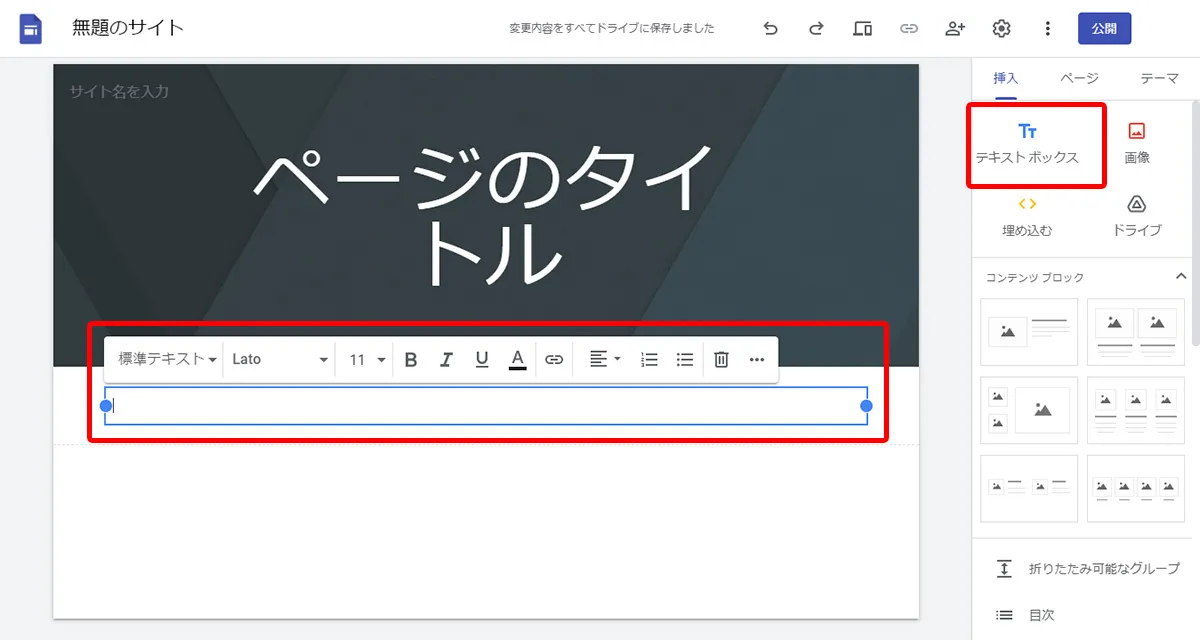Viewport: 1200px width, 640px height.
Task: Click the undo arrow in the top bar
Action: coord(770,28)
